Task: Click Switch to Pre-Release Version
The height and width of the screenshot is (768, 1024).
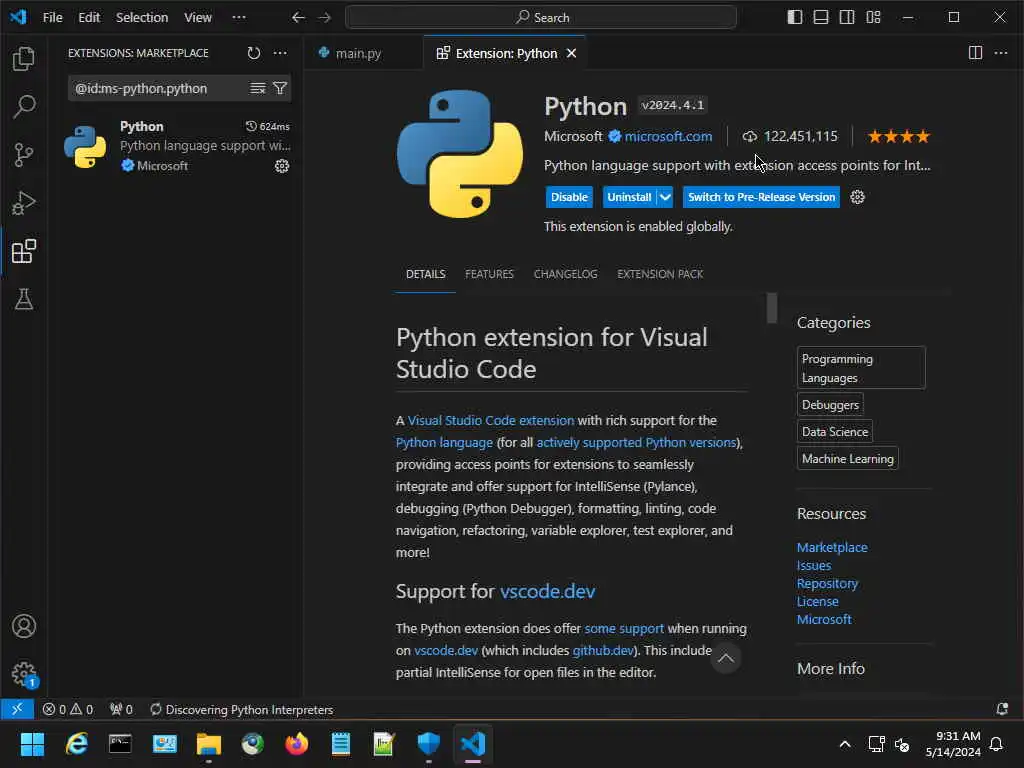Action: pyautogui.click(x=761, y=197)
